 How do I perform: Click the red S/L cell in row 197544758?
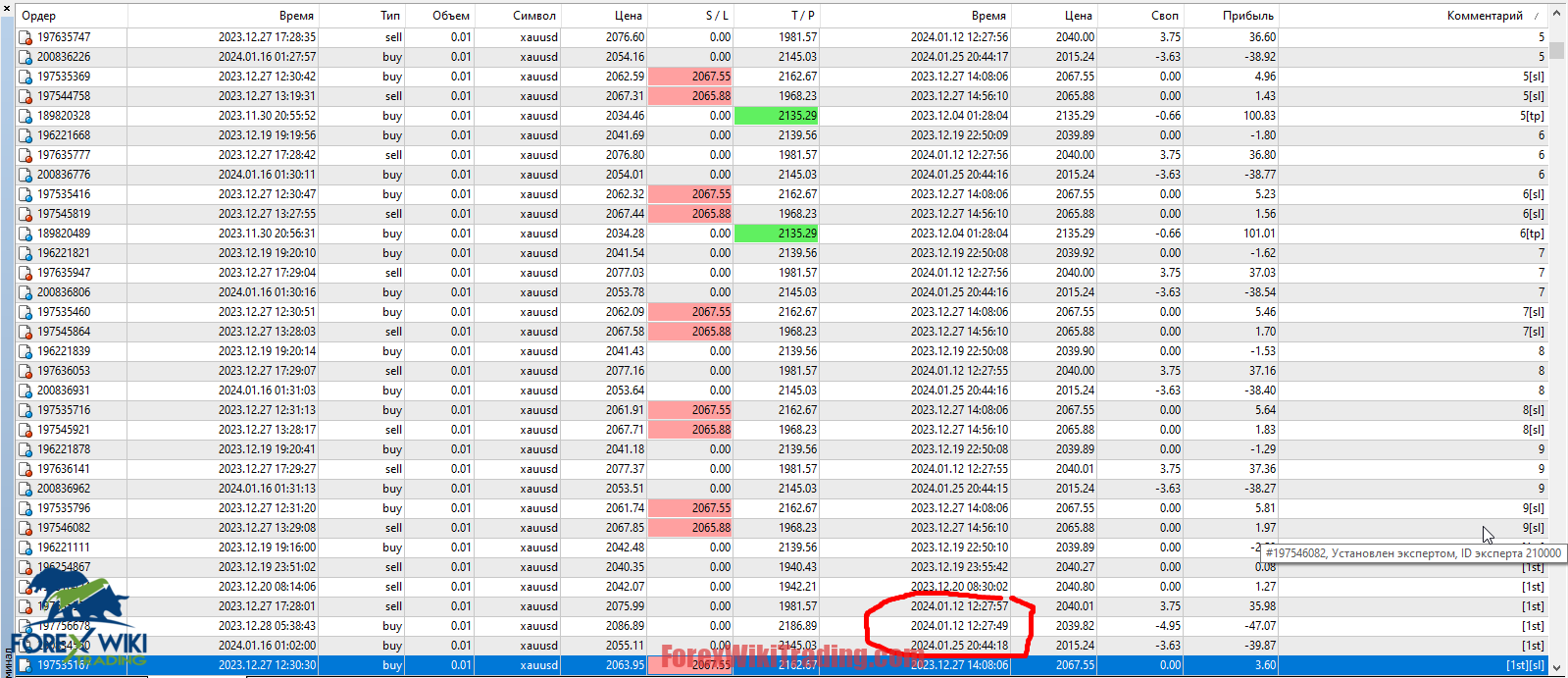[x=690, y=96]
